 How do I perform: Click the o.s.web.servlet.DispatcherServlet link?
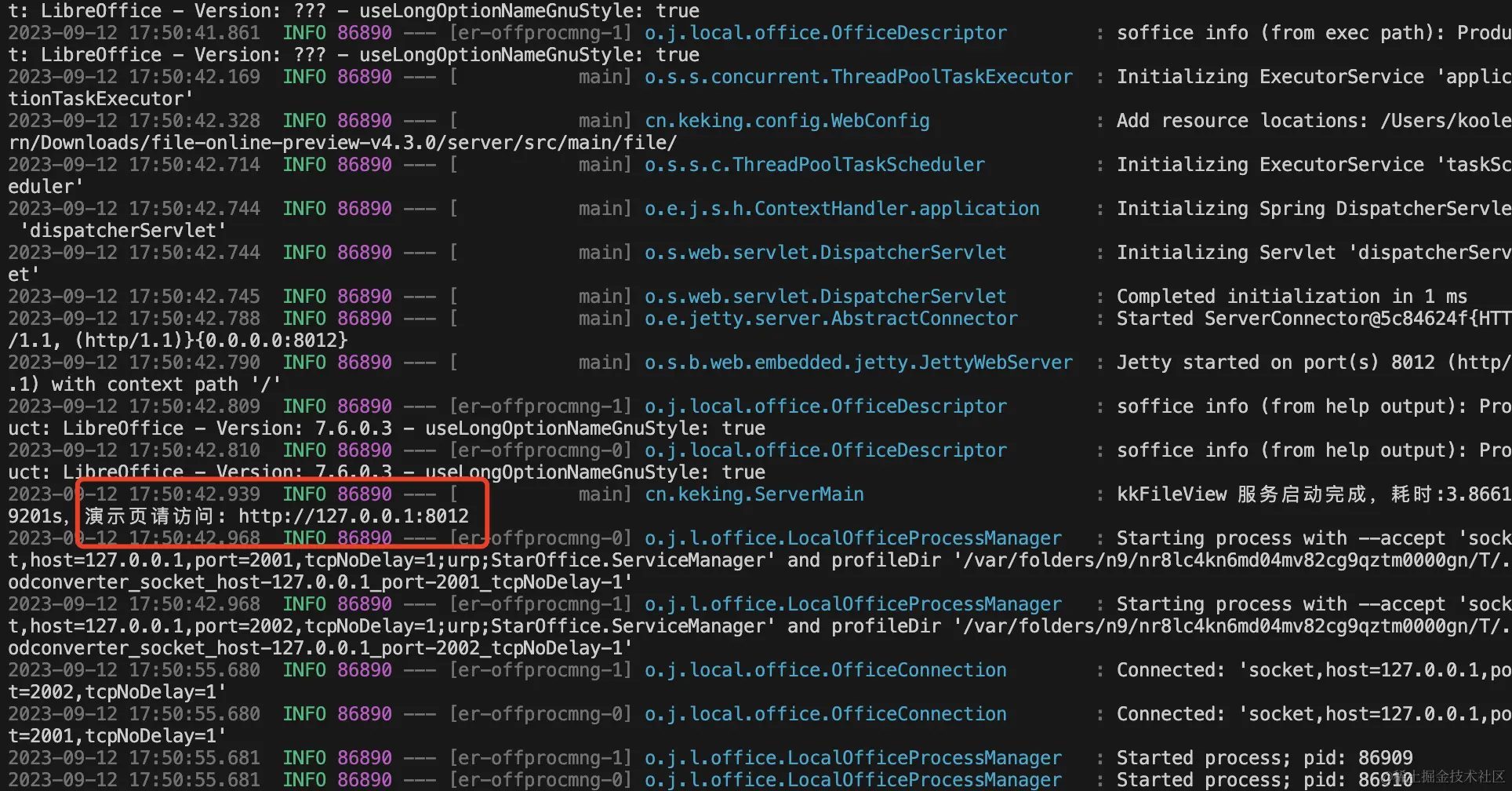click(x=825, y=252)
